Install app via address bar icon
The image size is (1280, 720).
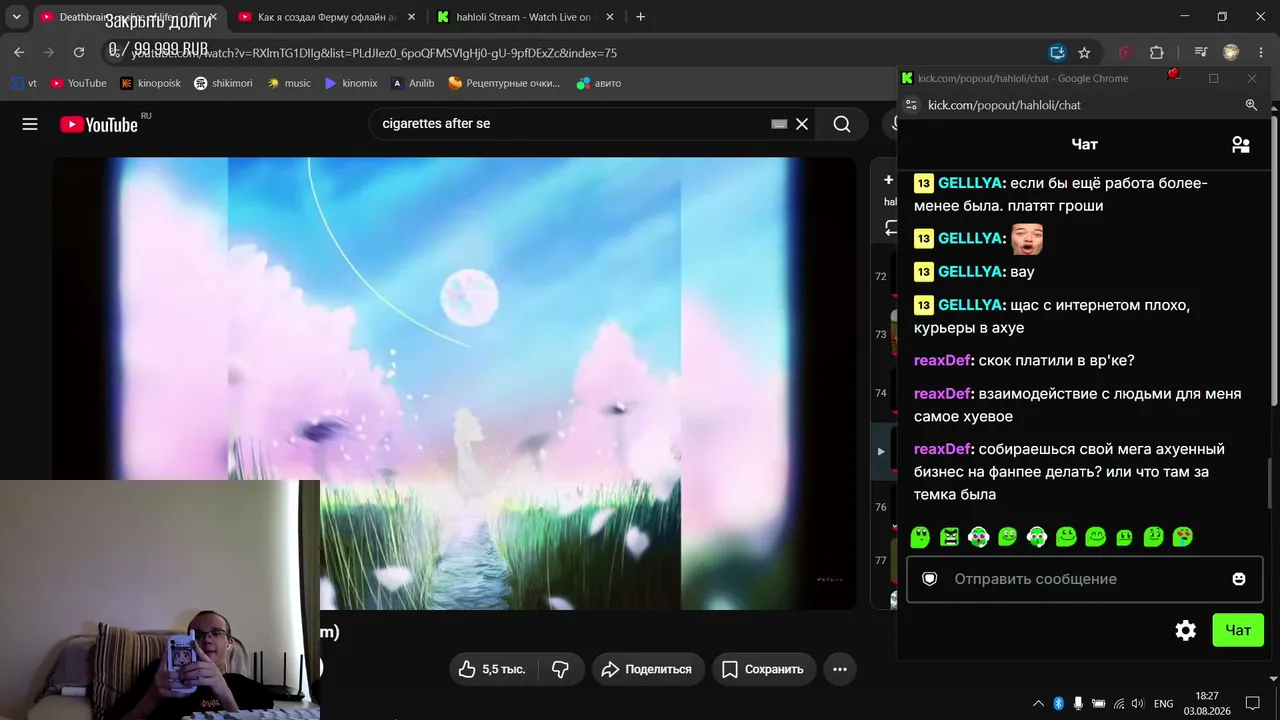tap(1057, 52)
